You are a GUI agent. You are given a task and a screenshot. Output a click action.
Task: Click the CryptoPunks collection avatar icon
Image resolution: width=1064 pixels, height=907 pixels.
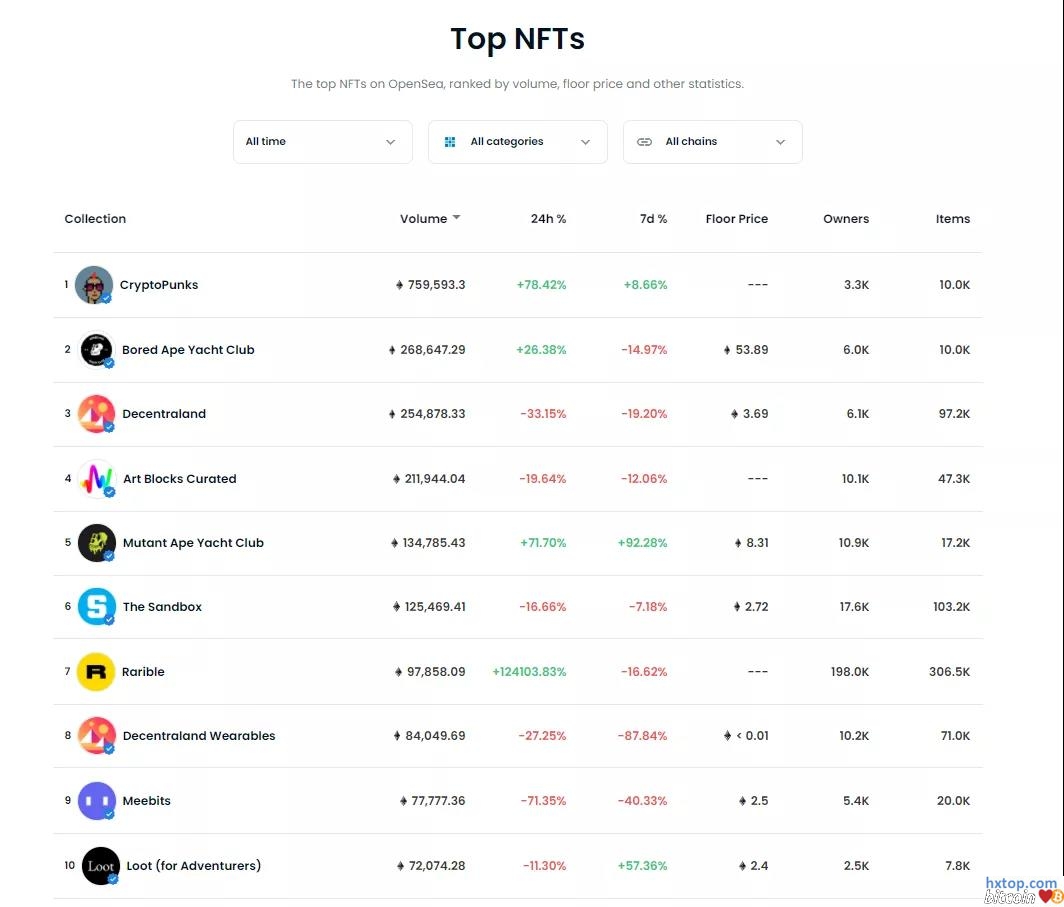click(93, 285)
